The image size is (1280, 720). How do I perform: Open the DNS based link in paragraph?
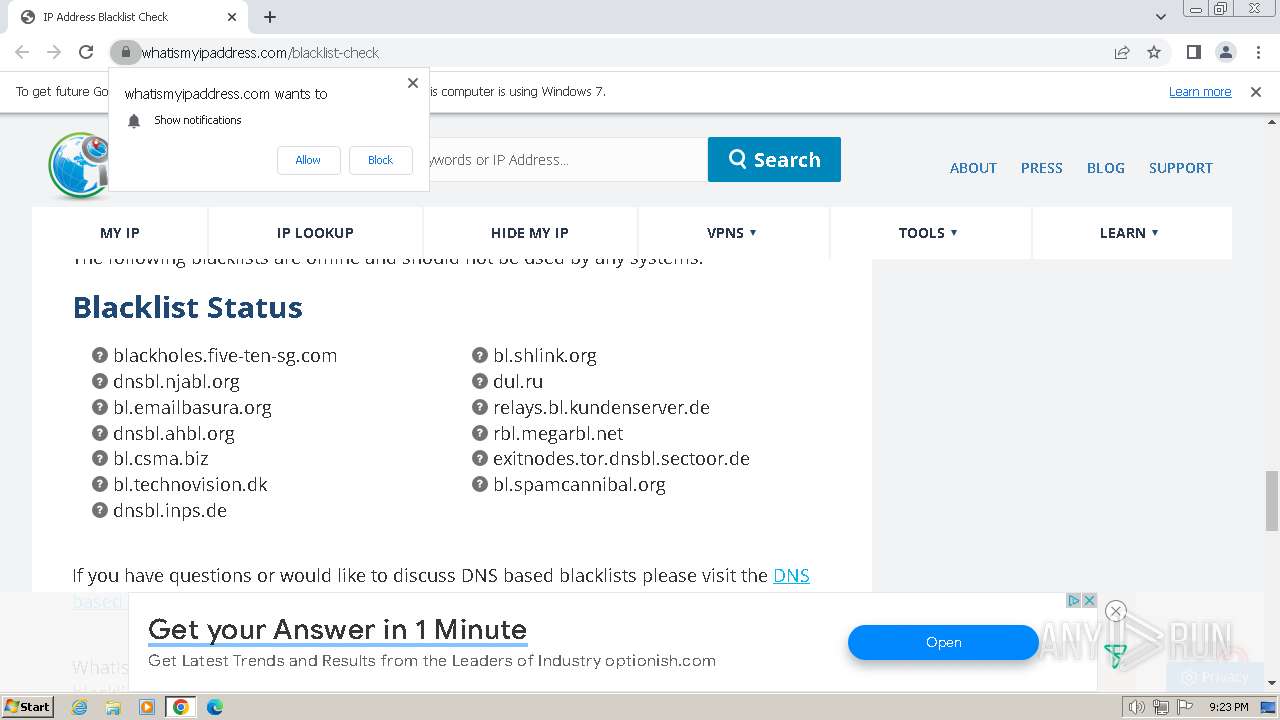click(791, 576)
